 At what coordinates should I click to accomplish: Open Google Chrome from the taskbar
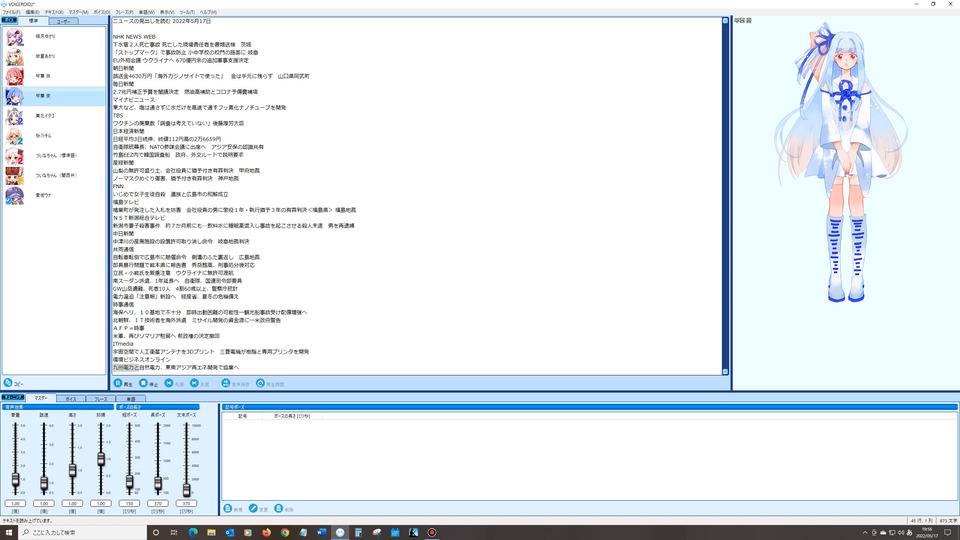(x=285, y=533)
